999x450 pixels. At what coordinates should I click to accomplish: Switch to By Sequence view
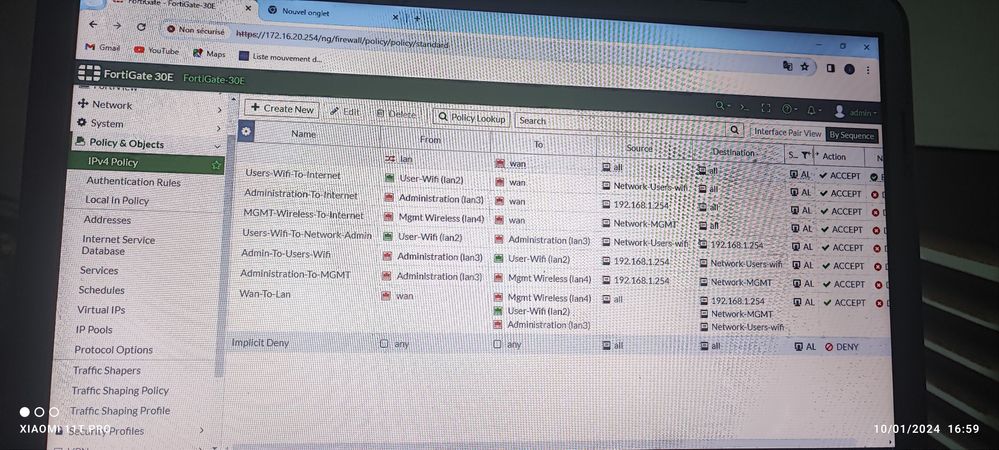[852, 135]
